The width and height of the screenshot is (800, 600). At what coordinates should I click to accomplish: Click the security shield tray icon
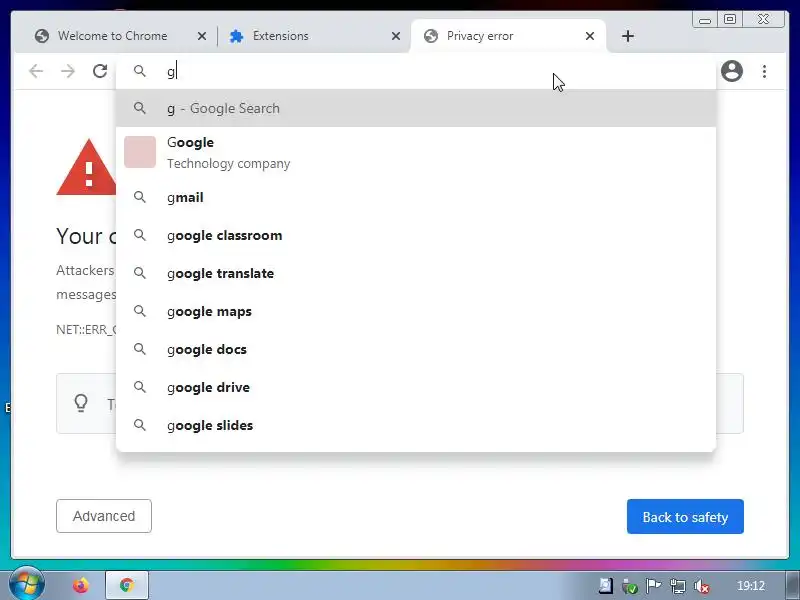pos(630,586)
